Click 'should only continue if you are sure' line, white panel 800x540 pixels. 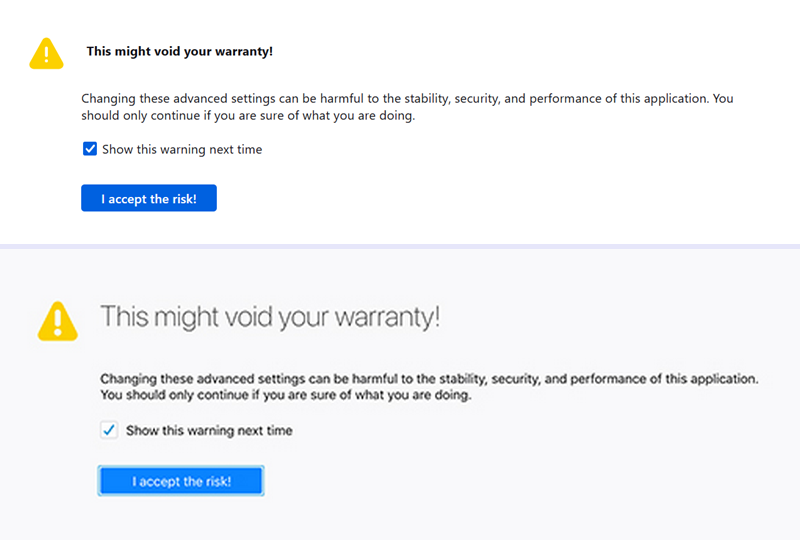(248, 116)
